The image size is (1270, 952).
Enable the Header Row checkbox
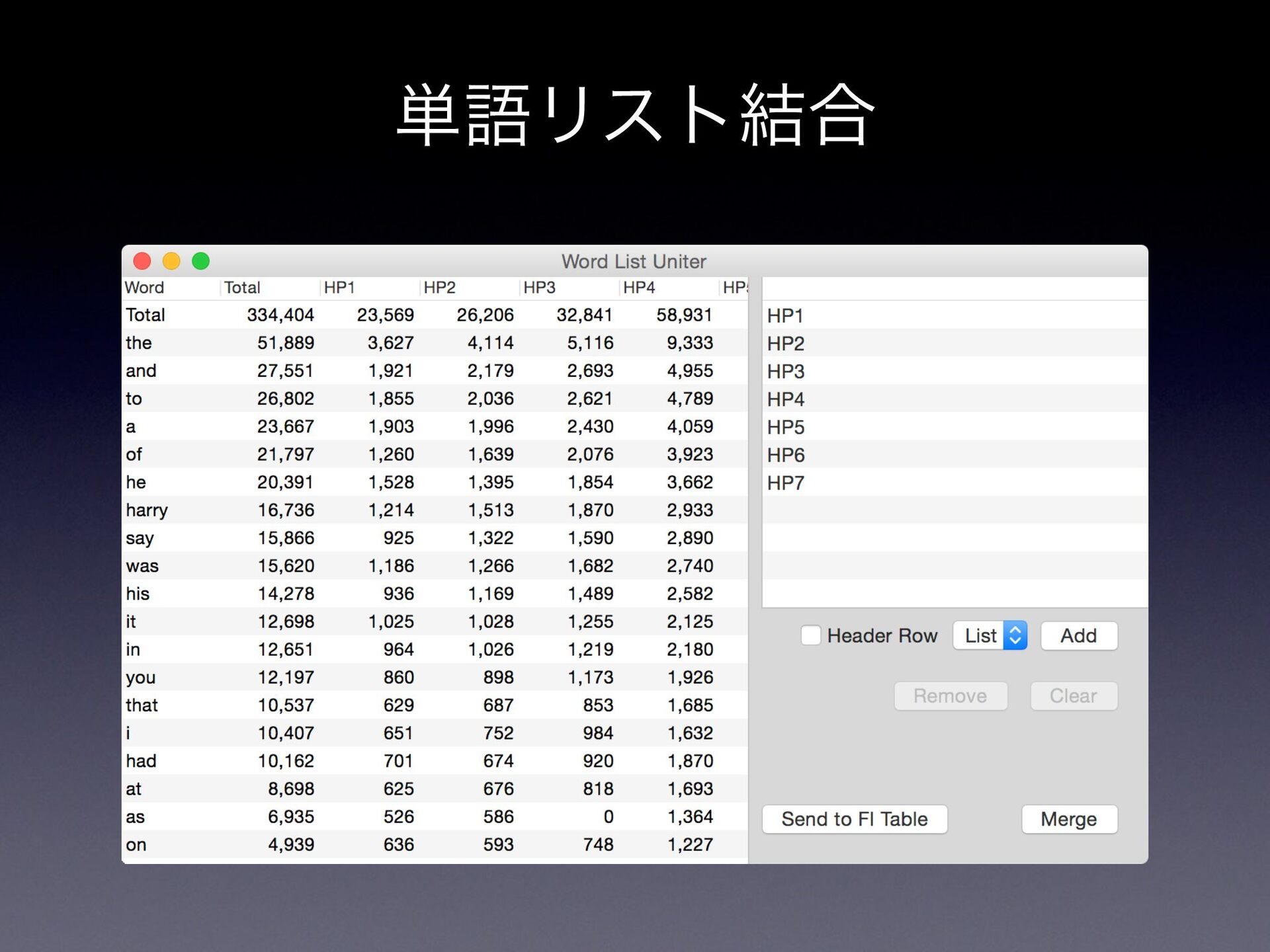(810, 635)
